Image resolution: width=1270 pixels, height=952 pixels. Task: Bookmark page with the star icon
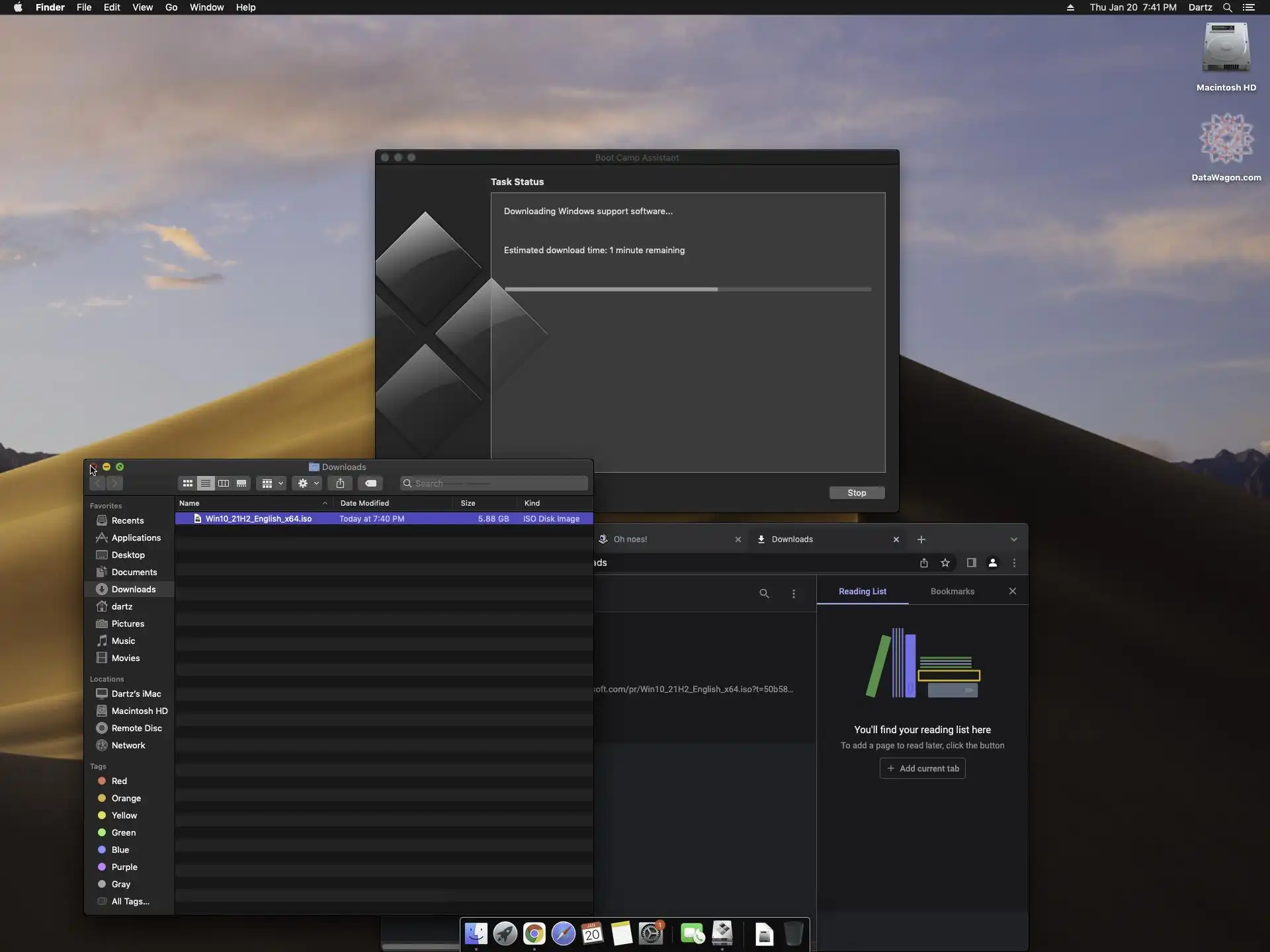945,563
